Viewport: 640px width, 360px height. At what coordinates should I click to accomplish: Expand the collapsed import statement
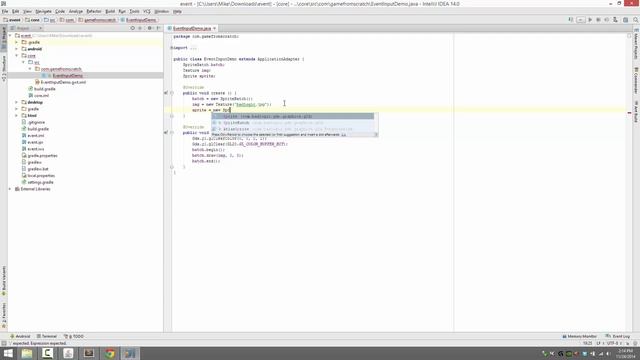[172, 48]
